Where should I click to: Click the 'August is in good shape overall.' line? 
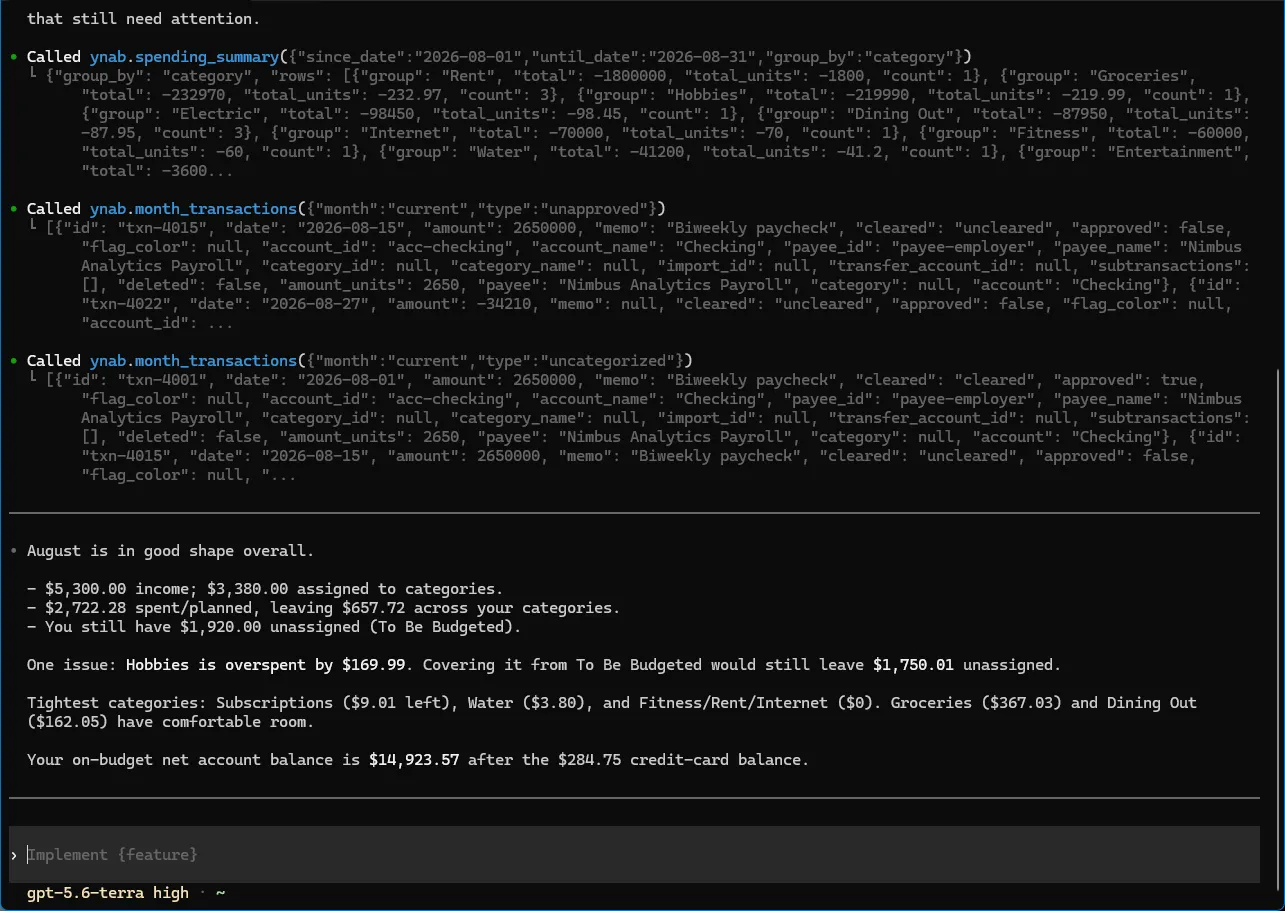click(170, 551)
